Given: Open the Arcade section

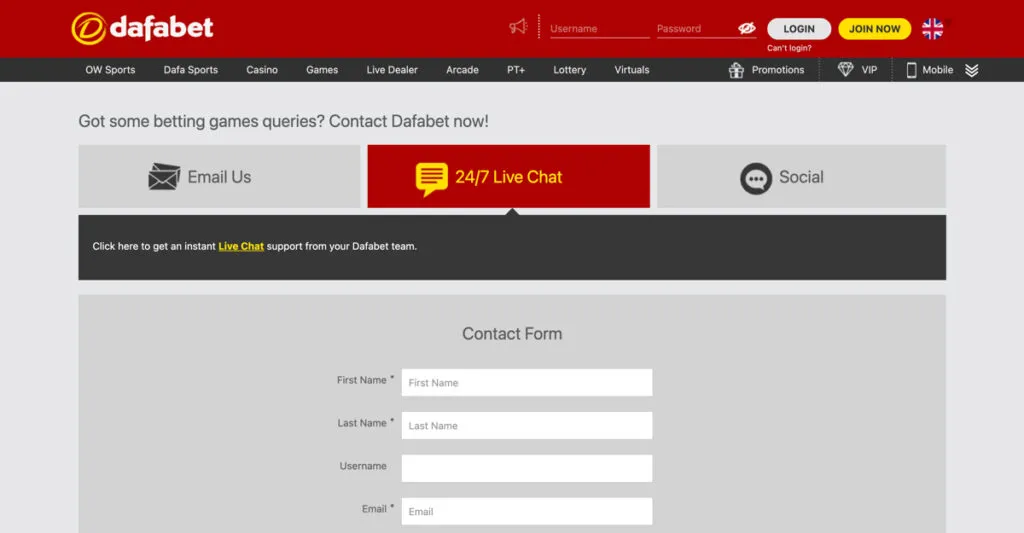Looking at the screenshot, I should point(462,70).
